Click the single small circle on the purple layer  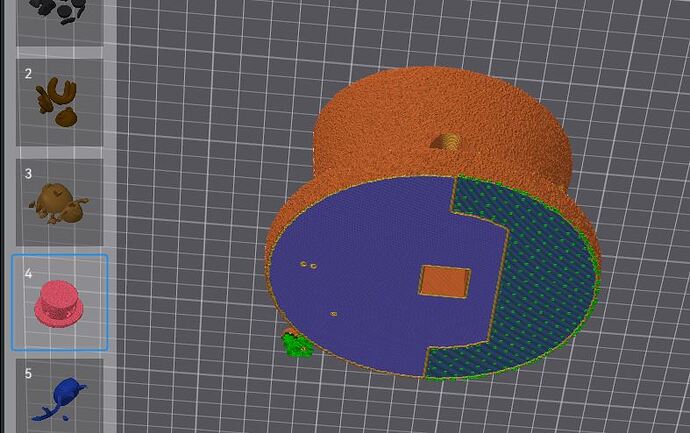334,314
